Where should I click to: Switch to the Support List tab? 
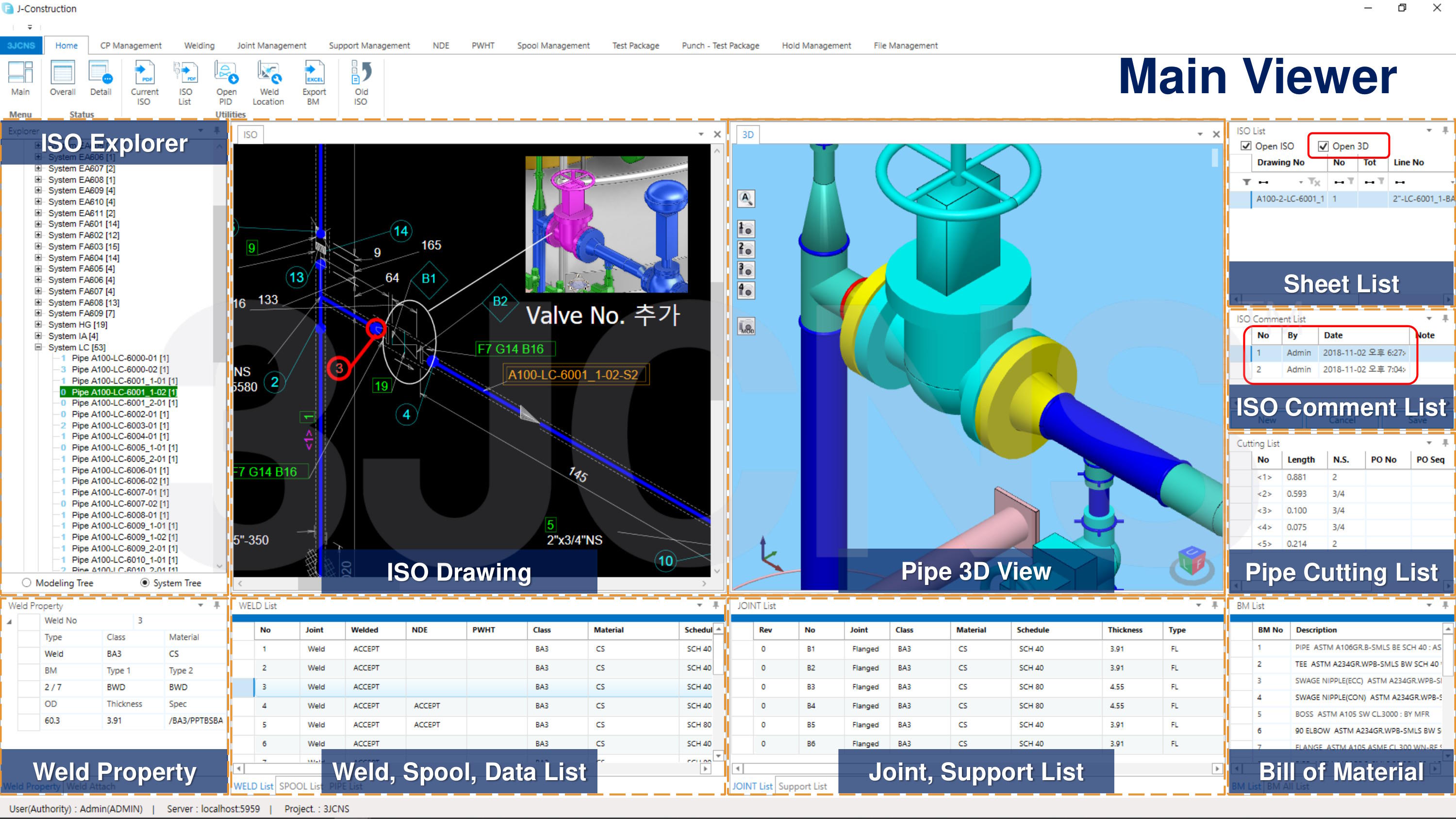pyautogui.click(x=802, y=786)
